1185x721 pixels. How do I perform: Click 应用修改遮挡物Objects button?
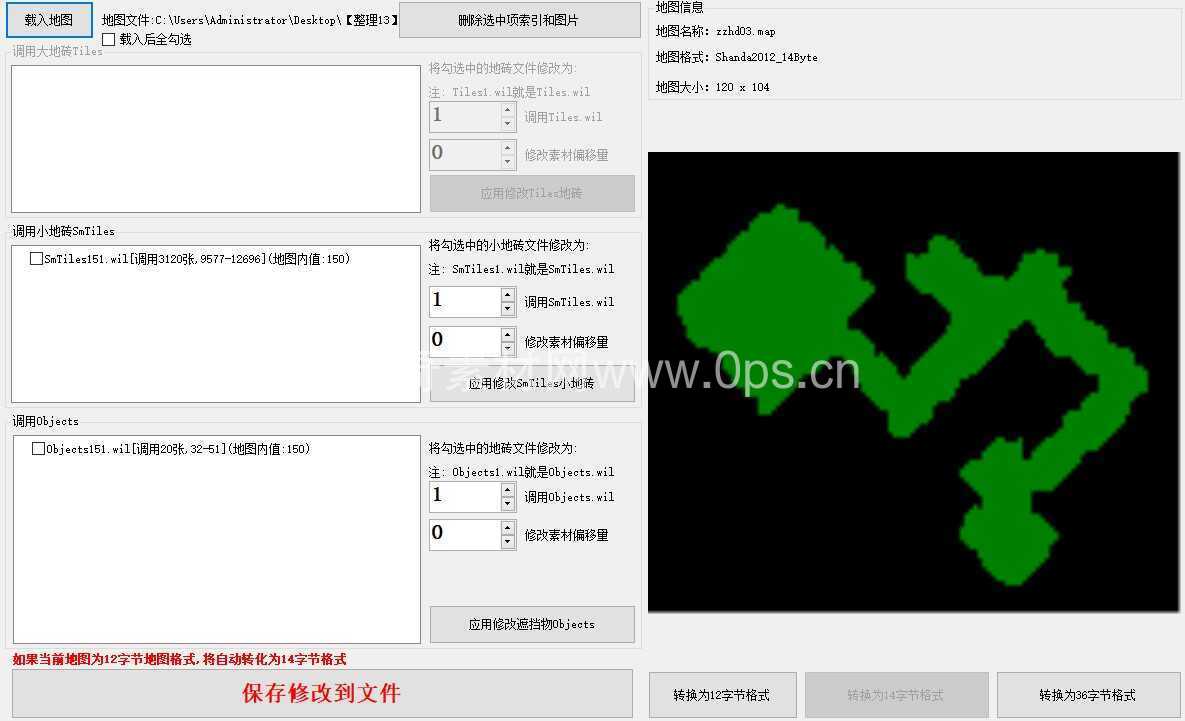532,624
